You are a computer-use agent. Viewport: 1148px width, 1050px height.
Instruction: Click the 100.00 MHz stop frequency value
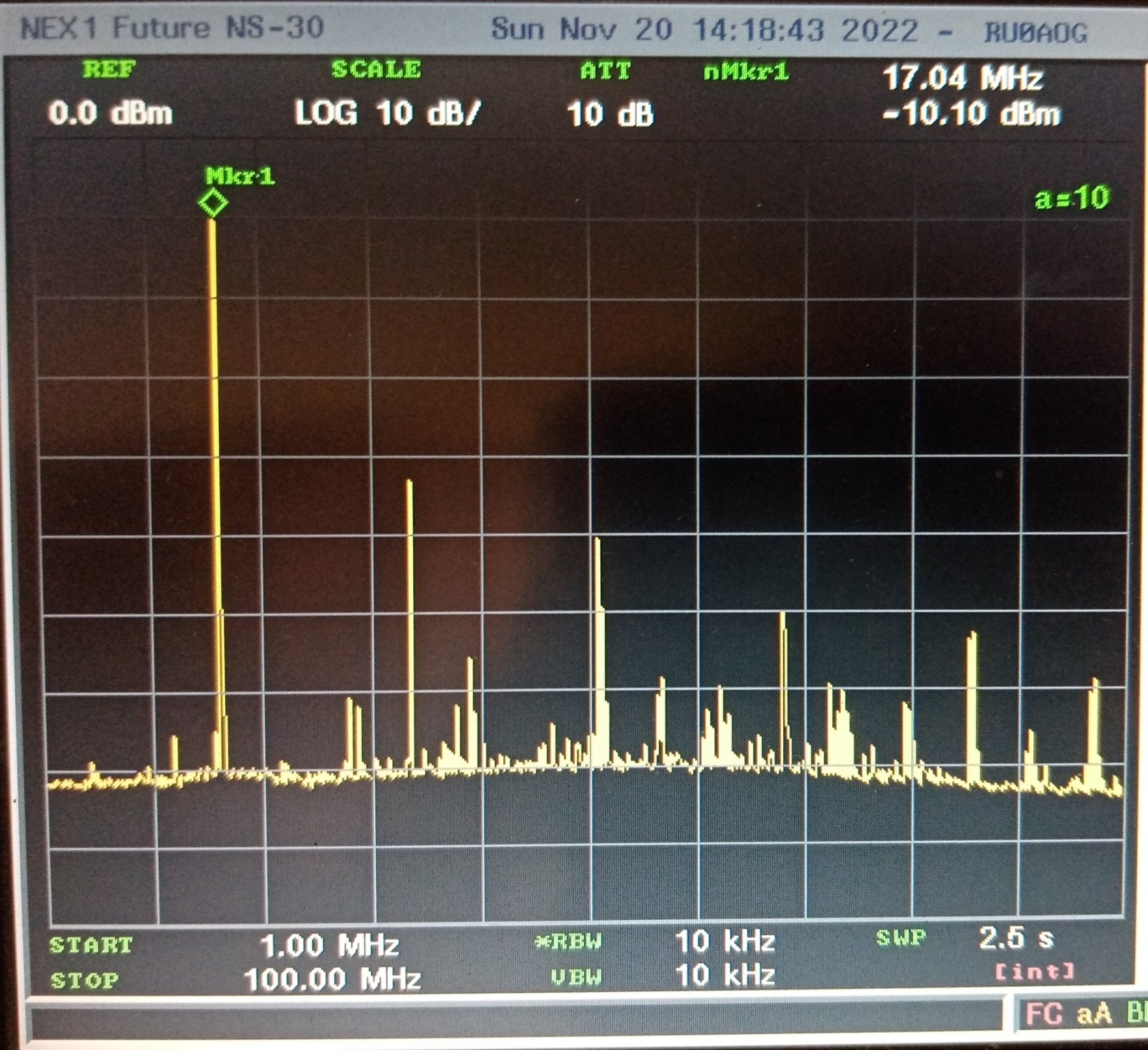click(x=332, y=979)
